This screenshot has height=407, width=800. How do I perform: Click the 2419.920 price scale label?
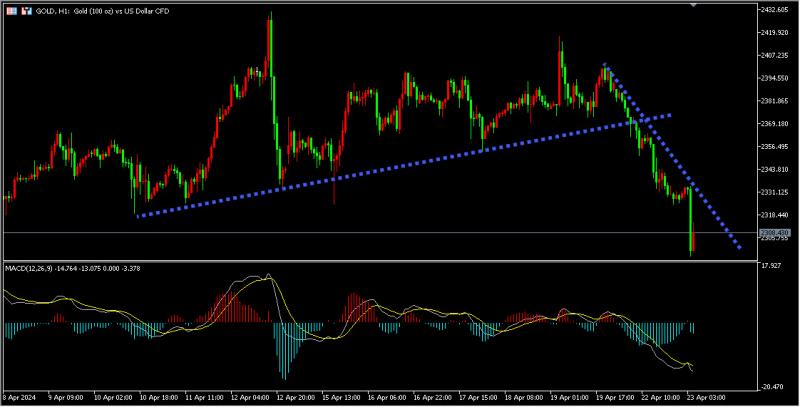click(776, 33)
